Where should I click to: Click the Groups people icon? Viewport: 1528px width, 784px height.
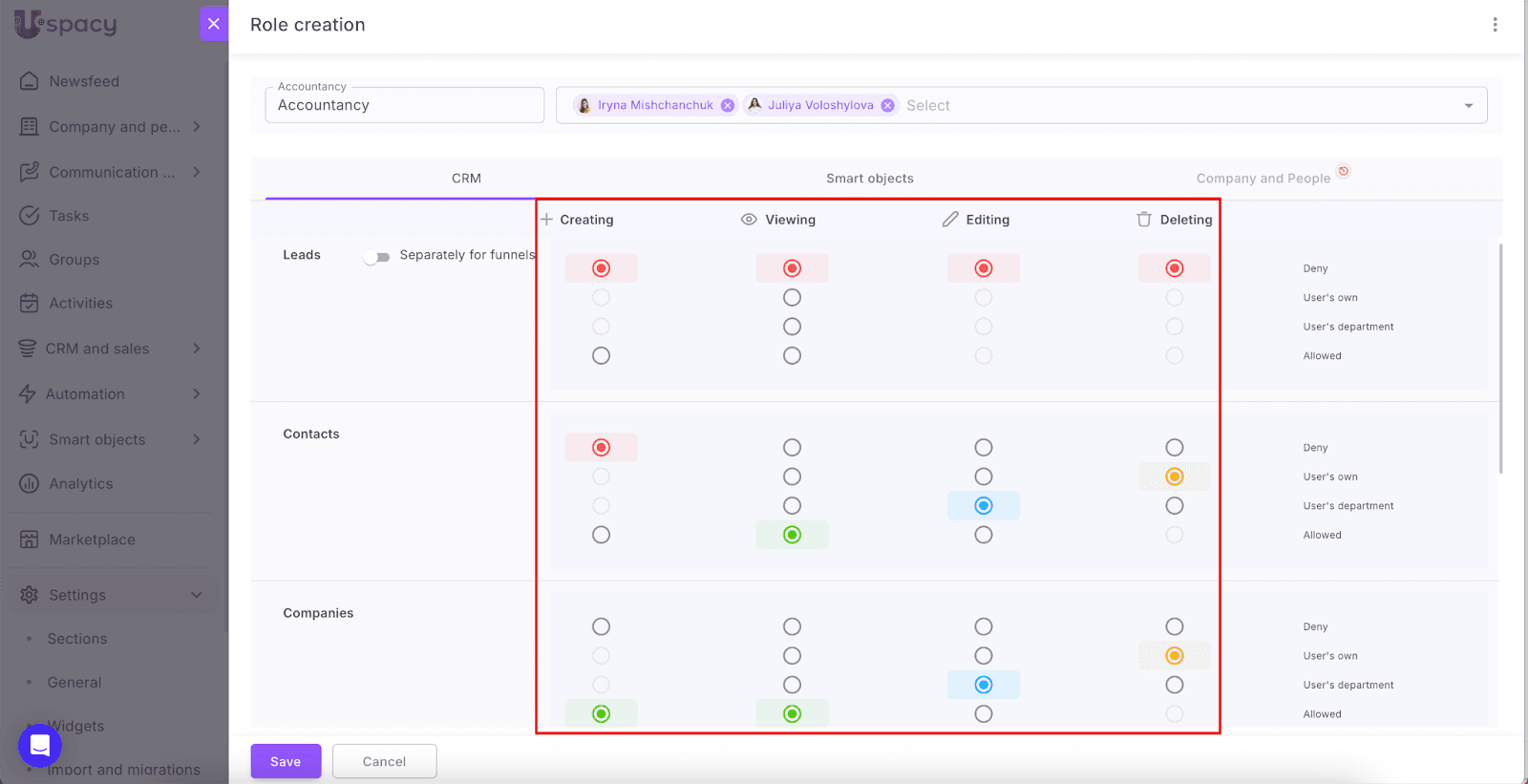click(30, 260)
